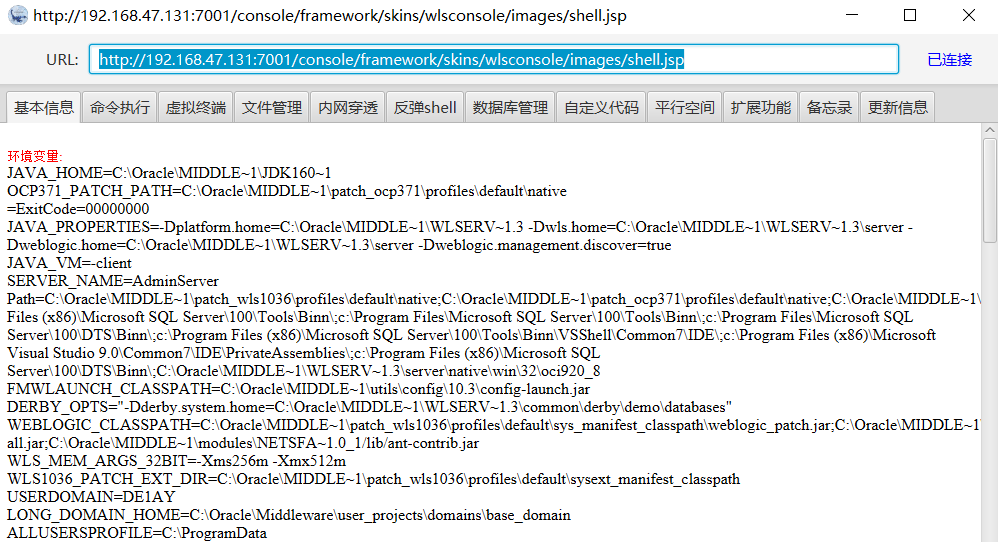View the 更新信息 tab
Screen dimensions: 998x542
(897, 108)
